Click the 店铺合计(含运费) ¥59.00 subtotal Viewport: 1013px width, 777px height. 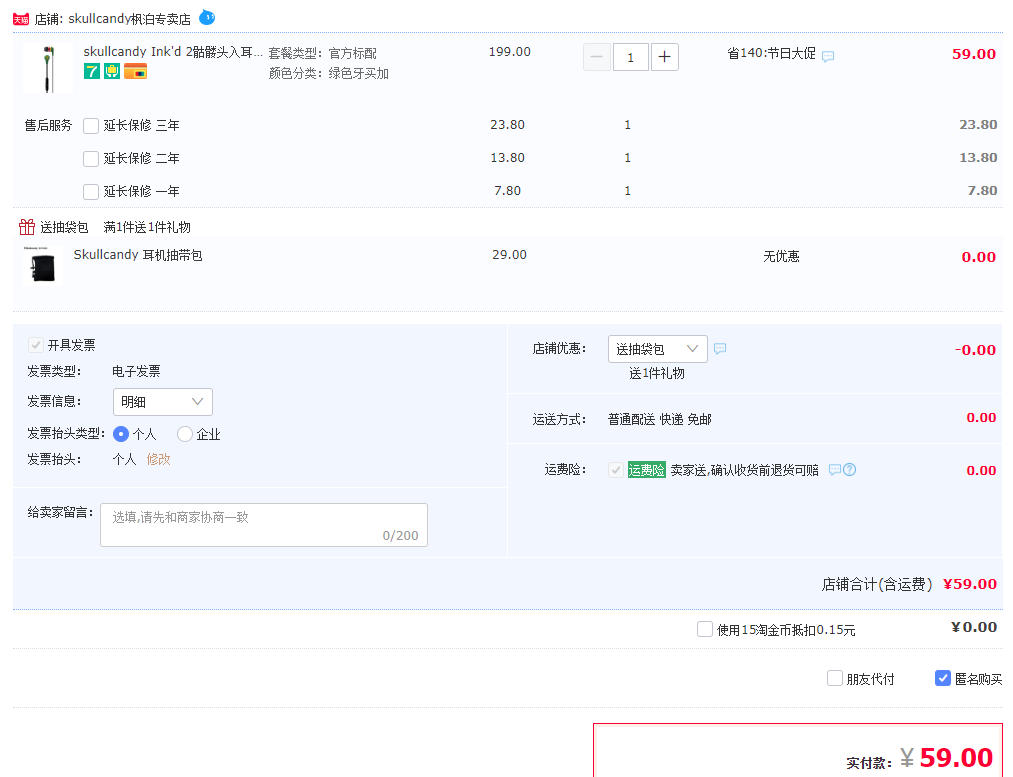(x=909, y=585)
